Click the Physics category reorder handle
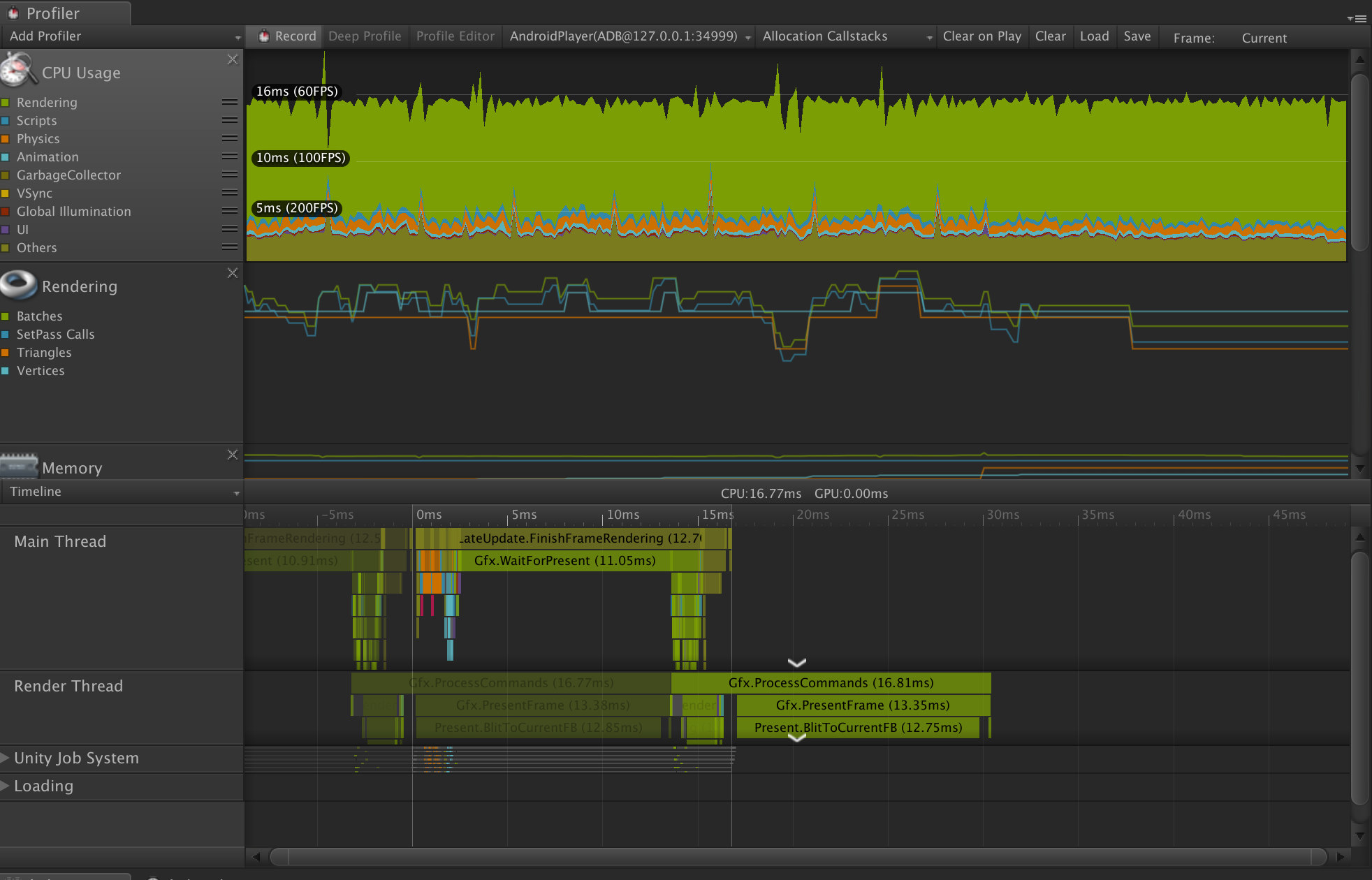The width and height of the screenshot is (1372, 880). click(229, 138)
